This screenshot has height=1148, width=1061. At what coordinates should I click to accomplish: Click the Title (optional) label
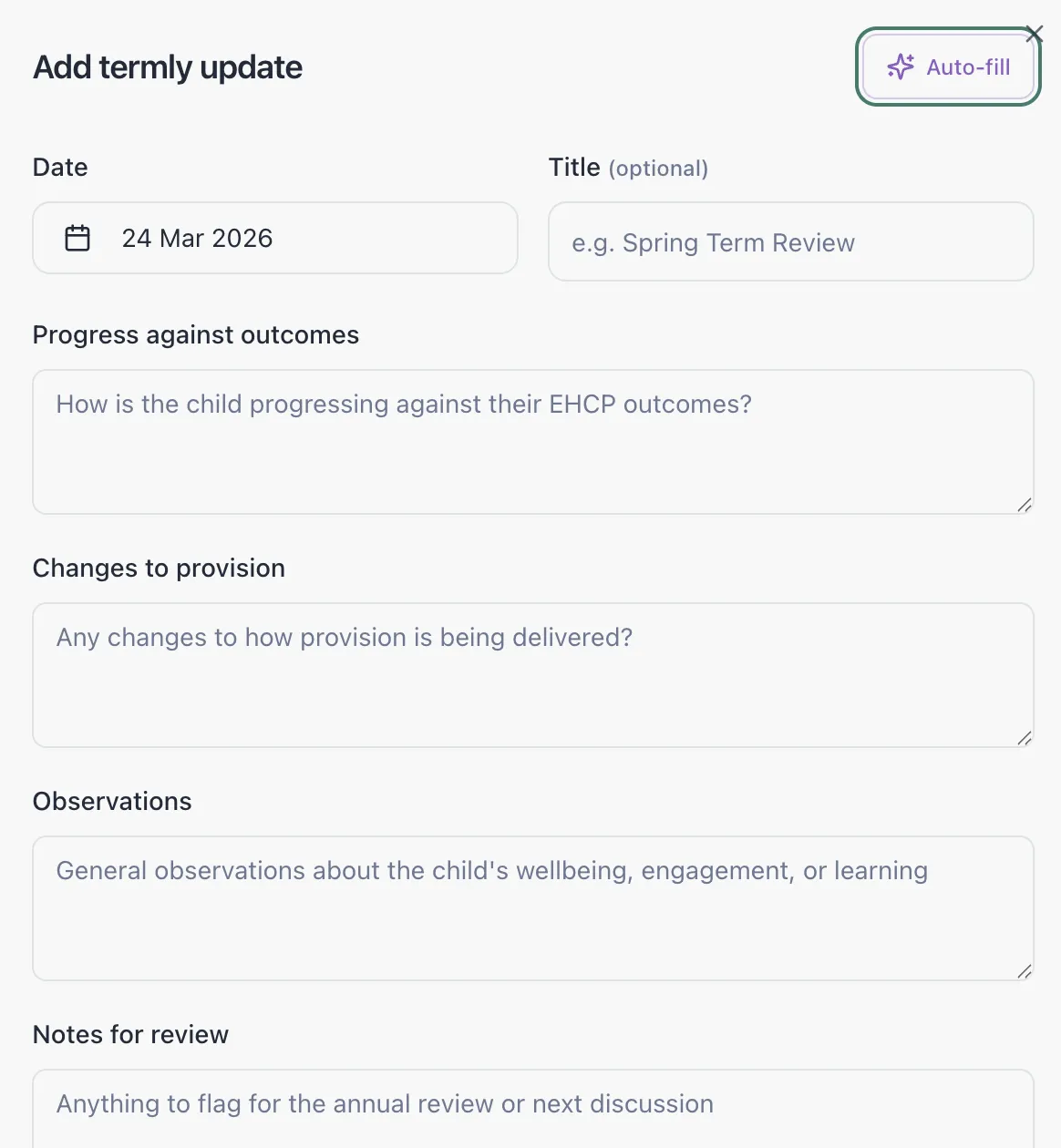[x=628, y=168]
